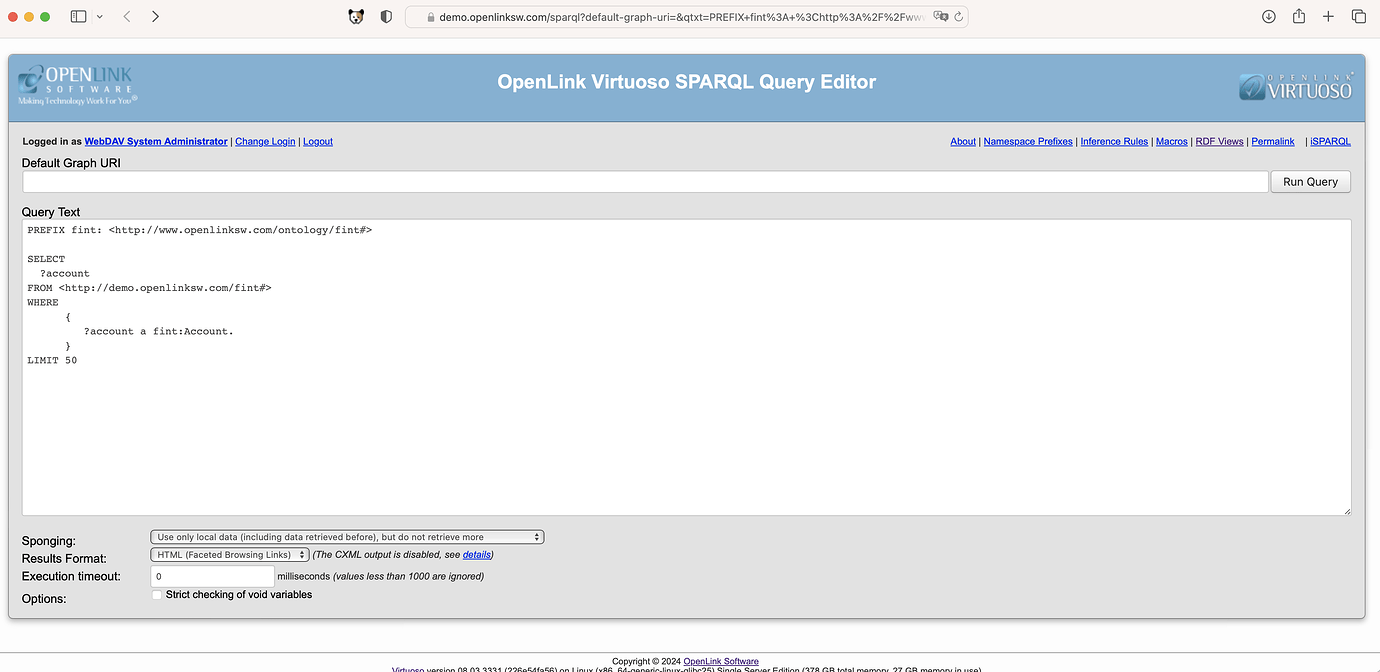
Task: Toggle the Safari sidebar icon
Action: pyautogui.click(x=79, y=17)
